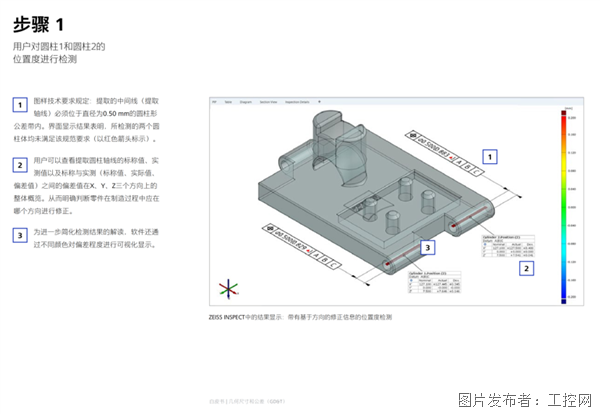Switch to the Table tab
Image resolution: width=600 pixels, height=414 pixels.
point(227,101)
